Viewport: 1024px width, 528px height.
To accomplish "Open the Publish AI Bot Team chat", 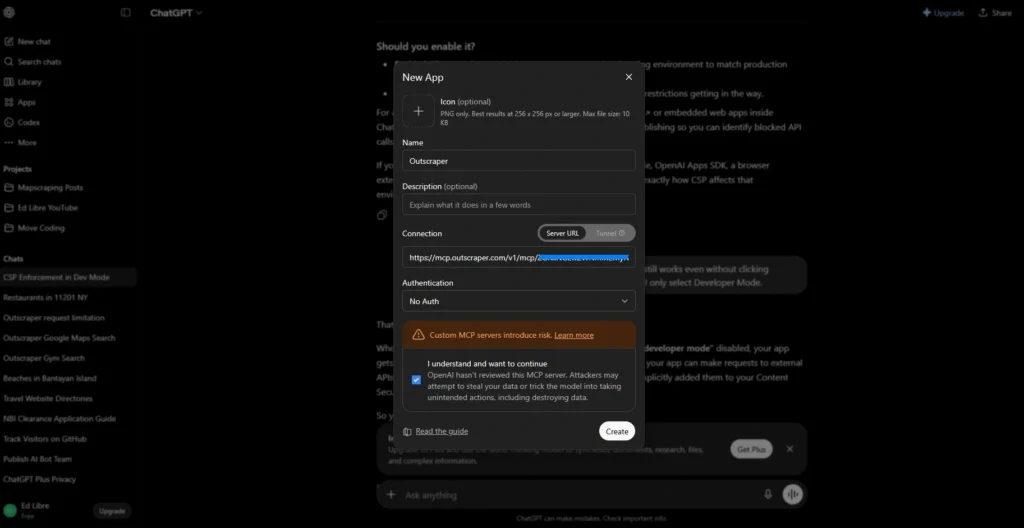I will [x=37, y=459].
